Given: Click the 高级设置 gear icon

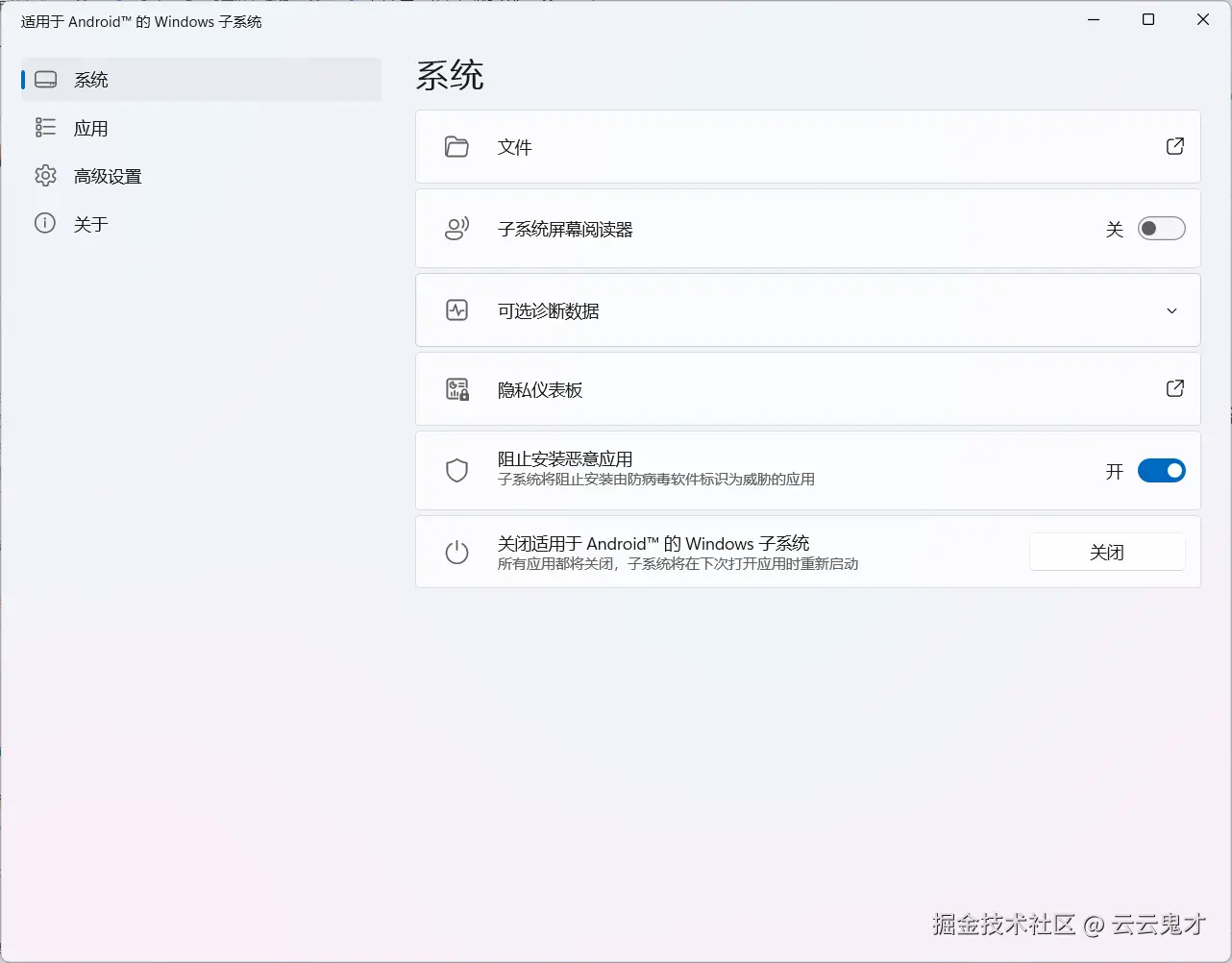Looking at the screenshot, I should 45,175.
